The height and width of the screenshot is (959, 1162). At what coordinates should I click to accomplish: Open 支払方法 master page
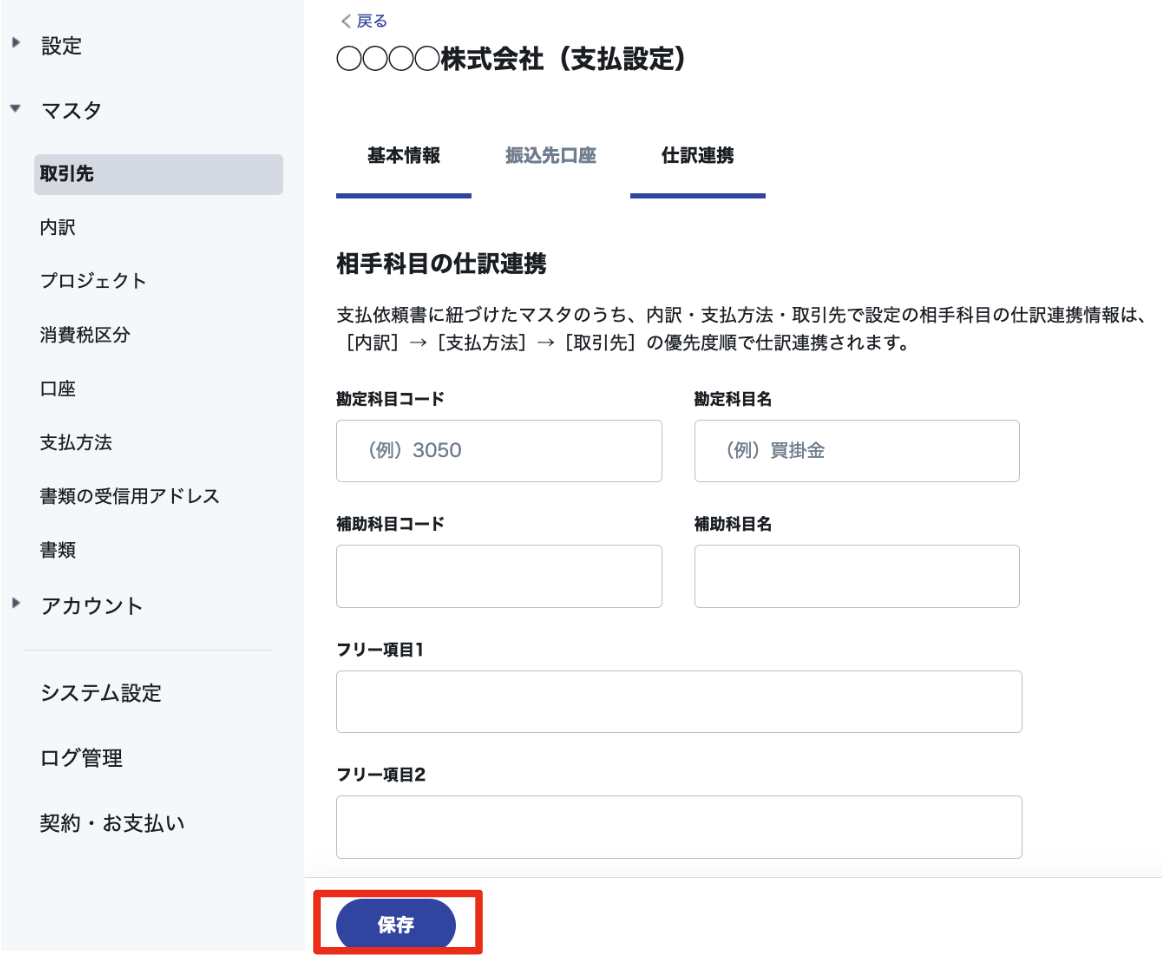tap(76, 442)
